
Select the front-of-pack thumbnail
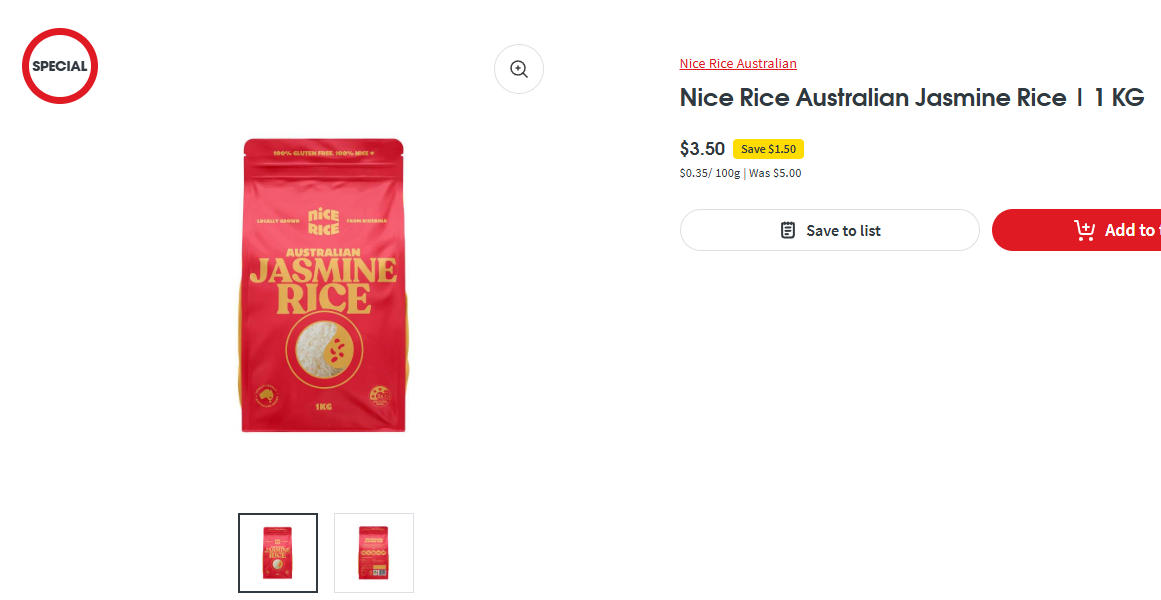pyautogui.click(x=278, y=553)
